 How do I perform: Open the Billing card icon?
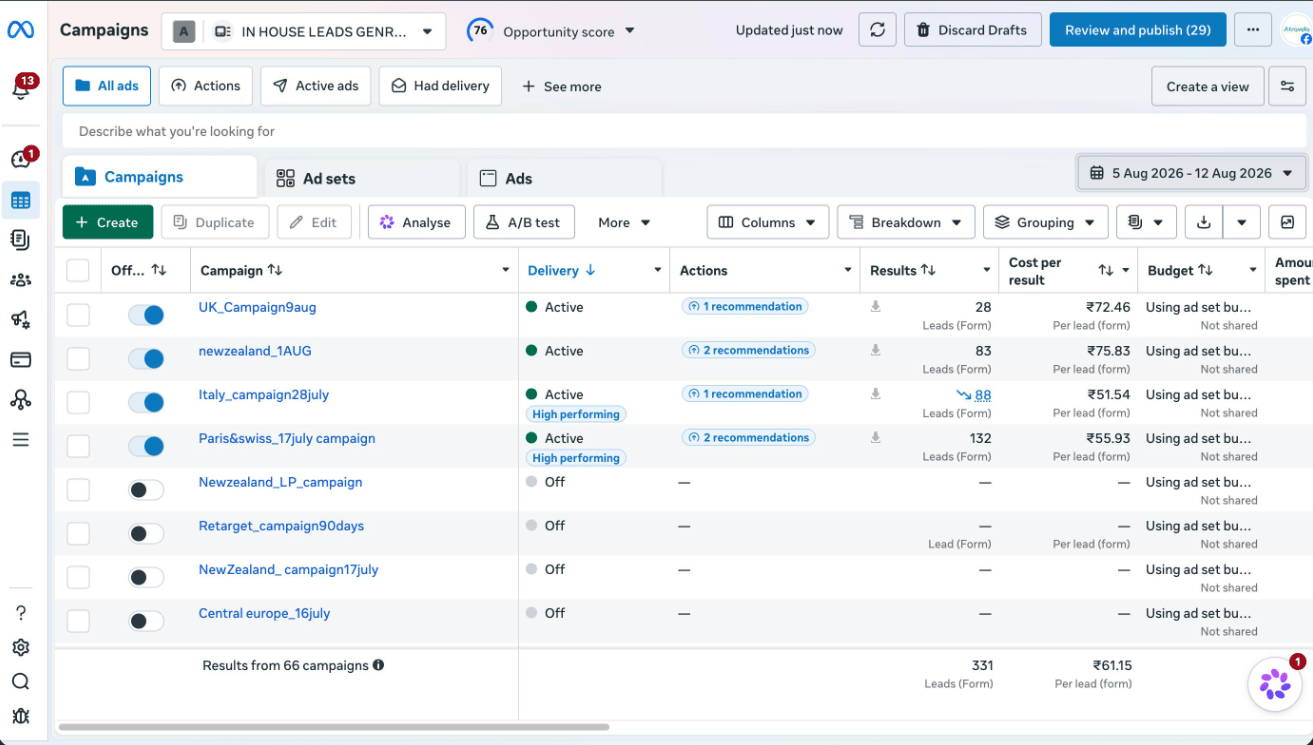pos(21,360)
